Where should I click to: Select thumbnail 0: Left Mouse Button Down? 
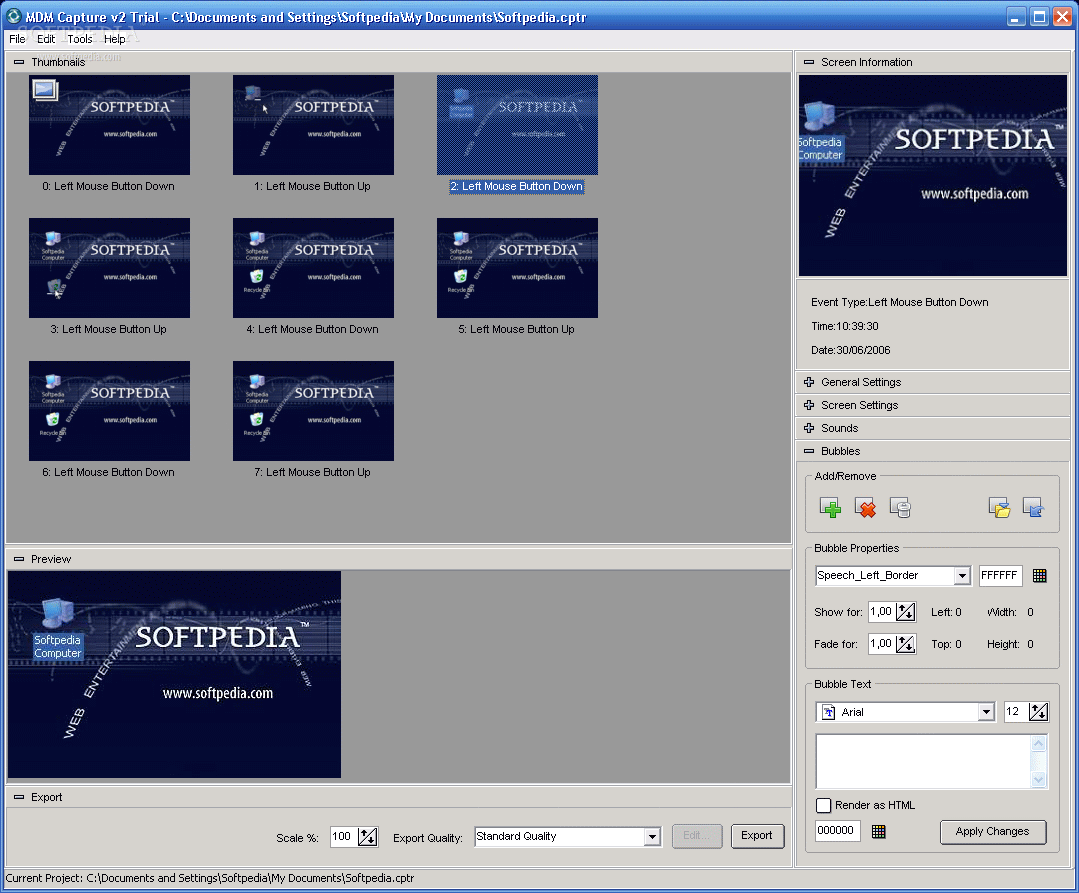click(x=109, y=125)
